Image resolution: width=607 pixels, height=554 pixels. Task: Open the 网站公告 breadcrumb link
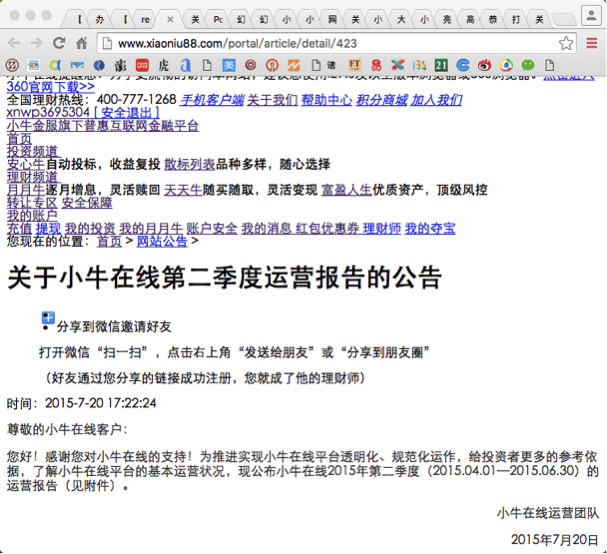click(162, 241)
